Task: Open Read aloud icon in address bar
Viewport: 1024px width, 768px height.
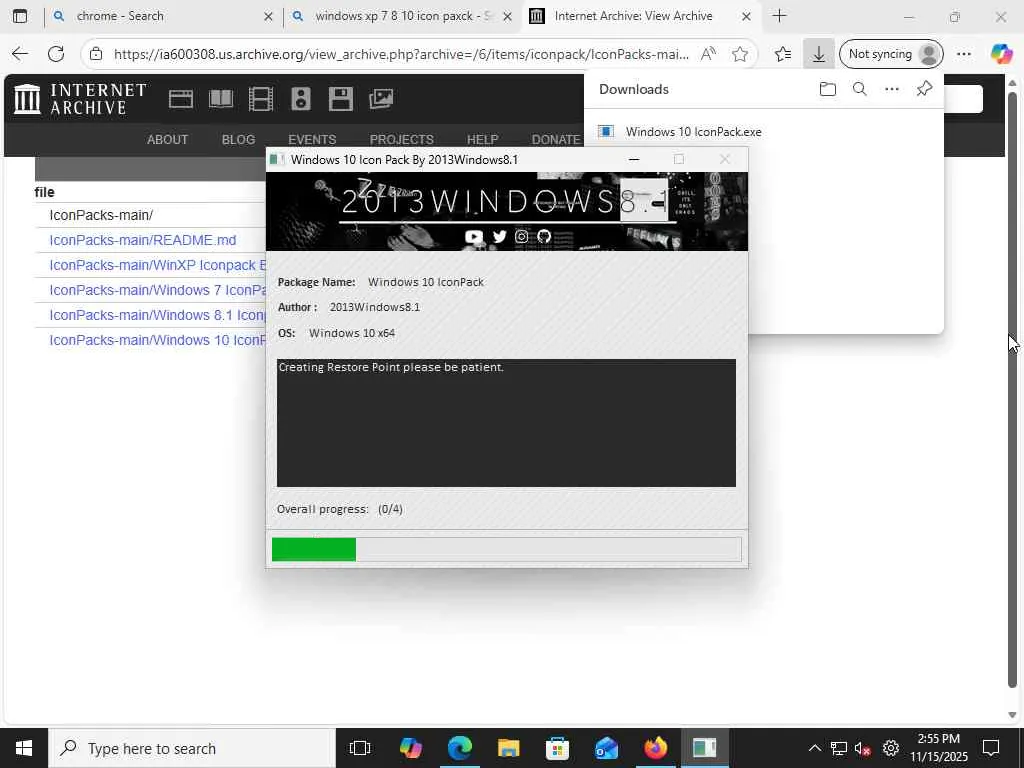Action: (708, 54)
